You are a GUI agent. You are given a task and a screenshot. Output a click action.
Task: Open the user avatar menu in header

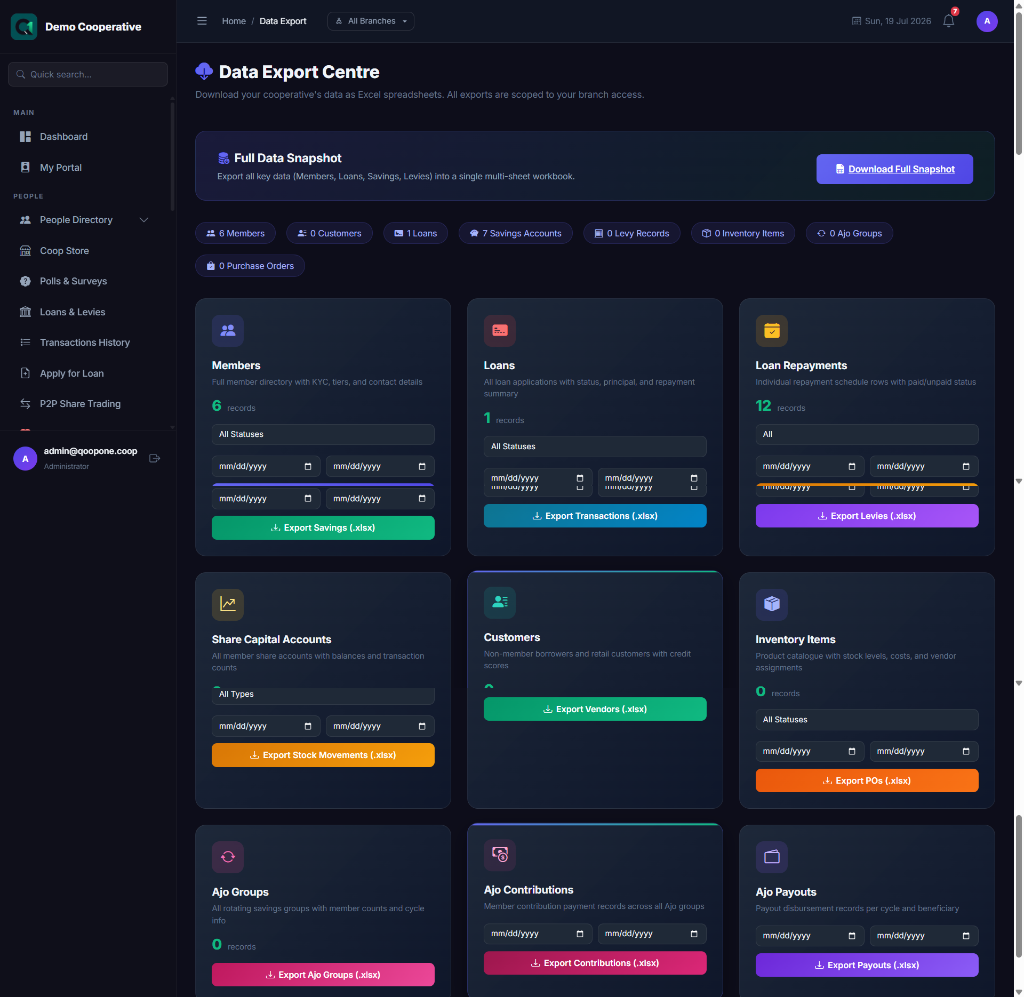(987, 21)
